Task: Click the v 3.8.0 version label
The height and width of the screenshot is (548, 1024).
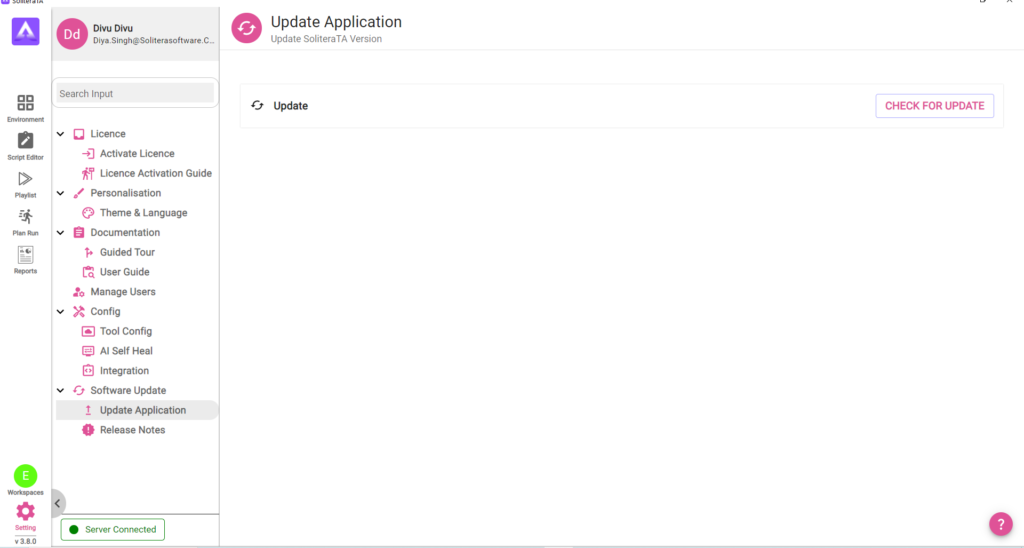Action: coord(25,541)
